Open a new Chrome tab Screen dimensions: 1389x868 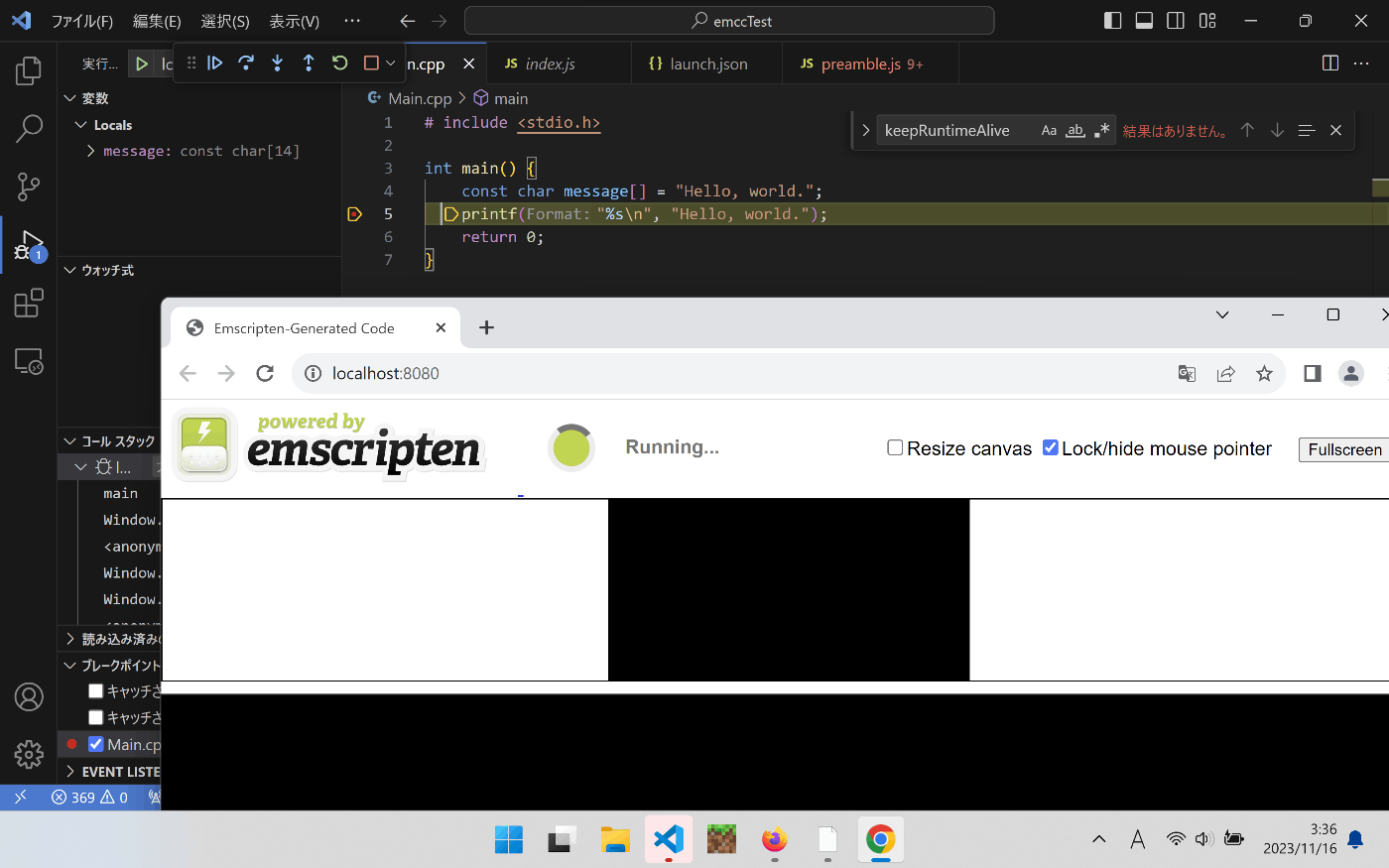pyautogui.click(x=486, y=327)
